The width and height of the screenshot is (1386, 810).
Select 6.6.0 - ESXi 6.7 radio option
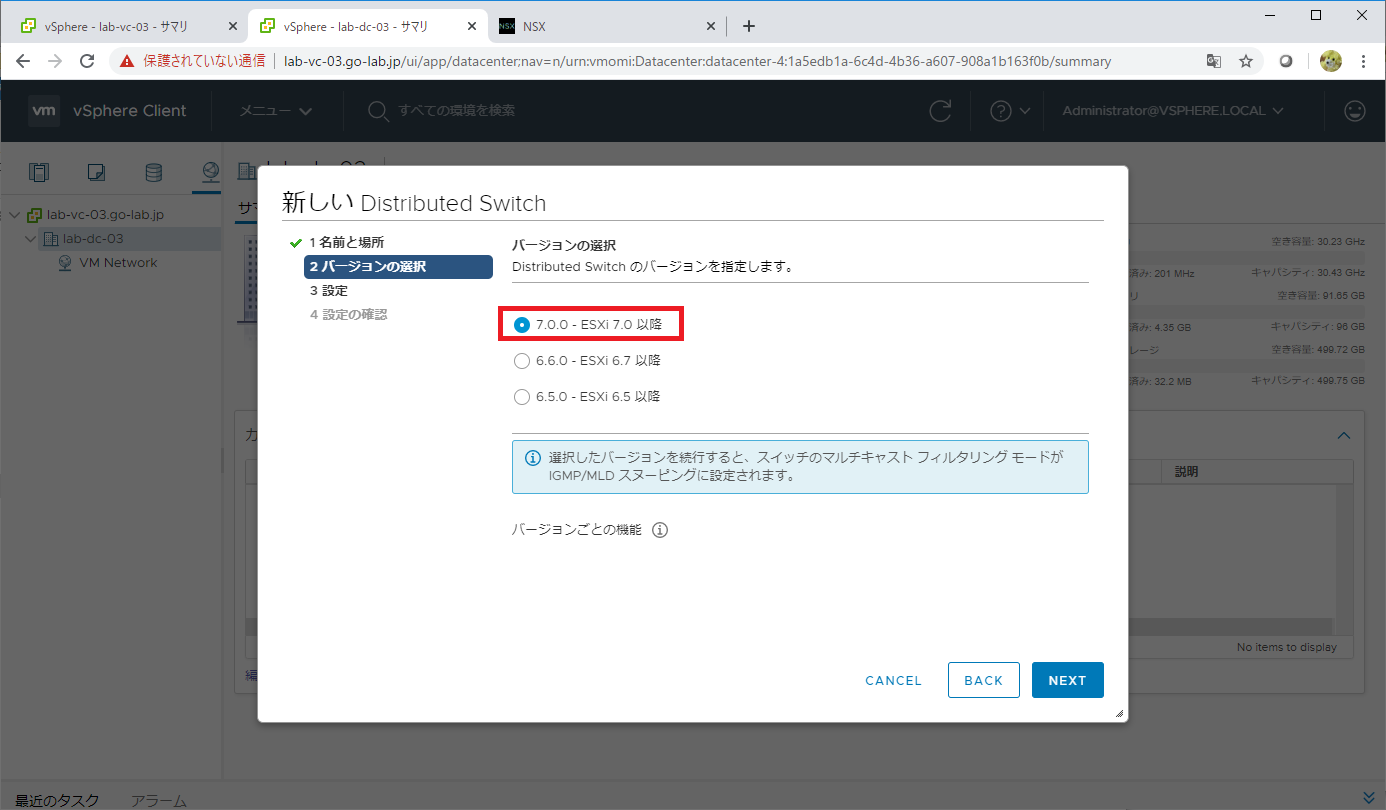[x=521, y=361]
